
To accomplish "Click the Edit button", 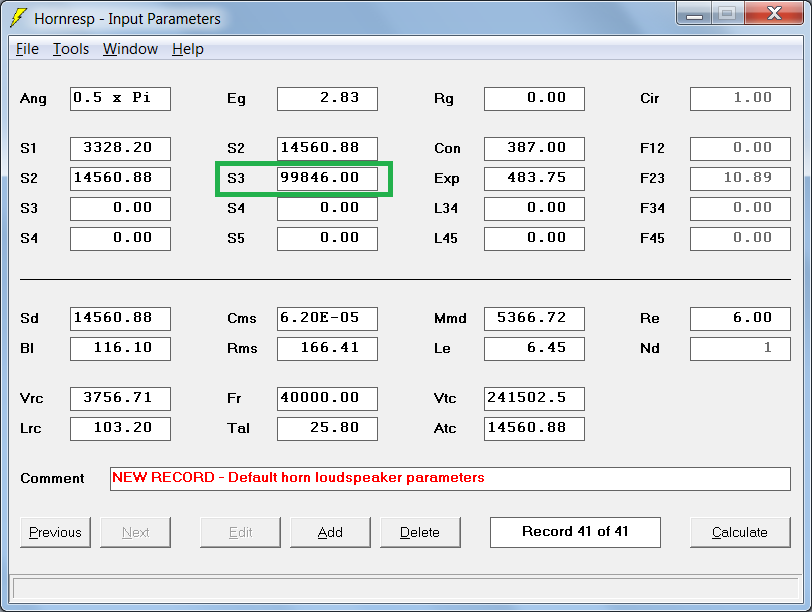I will coord(240,532).
